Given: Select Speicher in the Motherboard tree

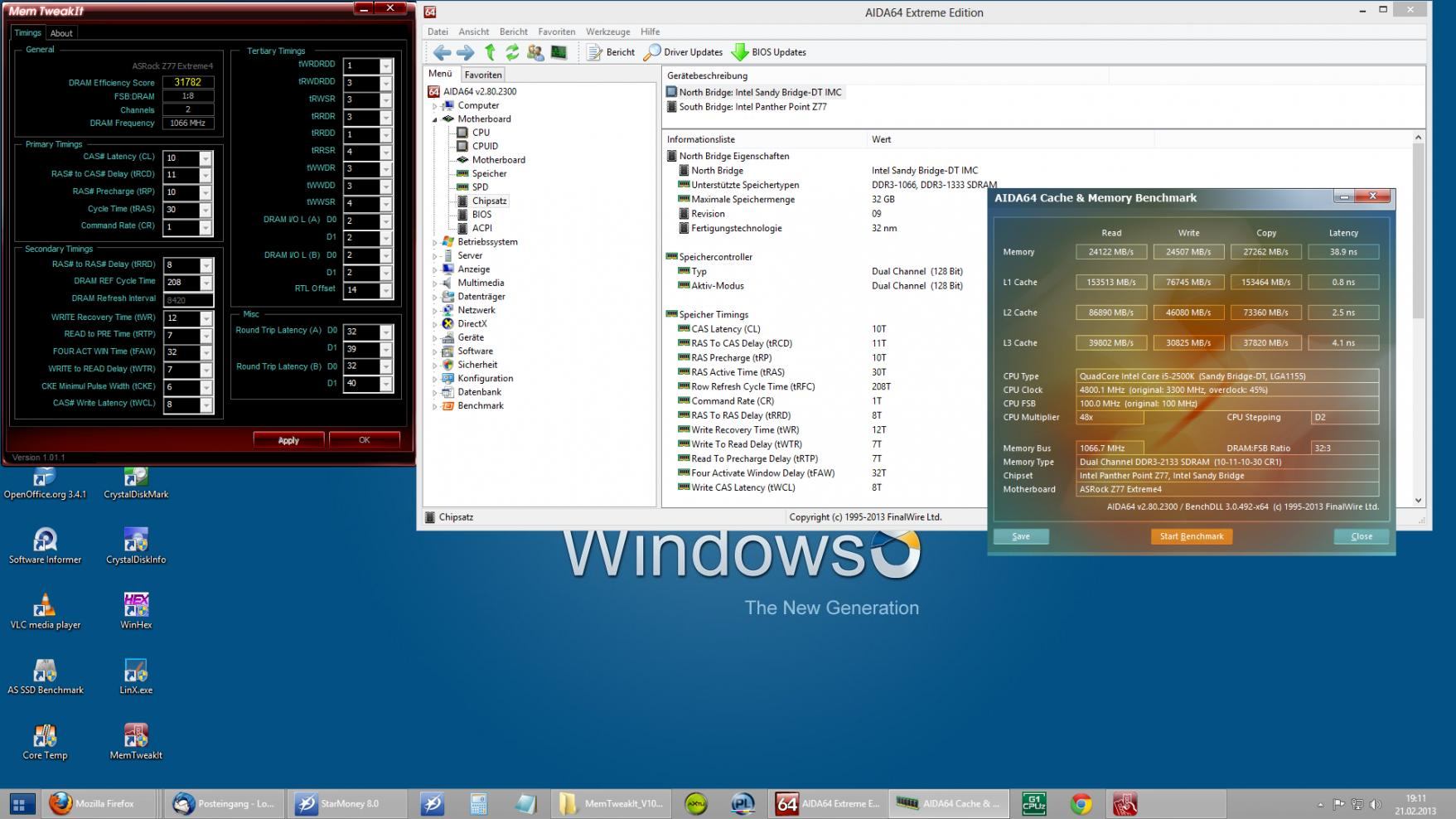Looking at the screenshot, I should click(489, 174).
